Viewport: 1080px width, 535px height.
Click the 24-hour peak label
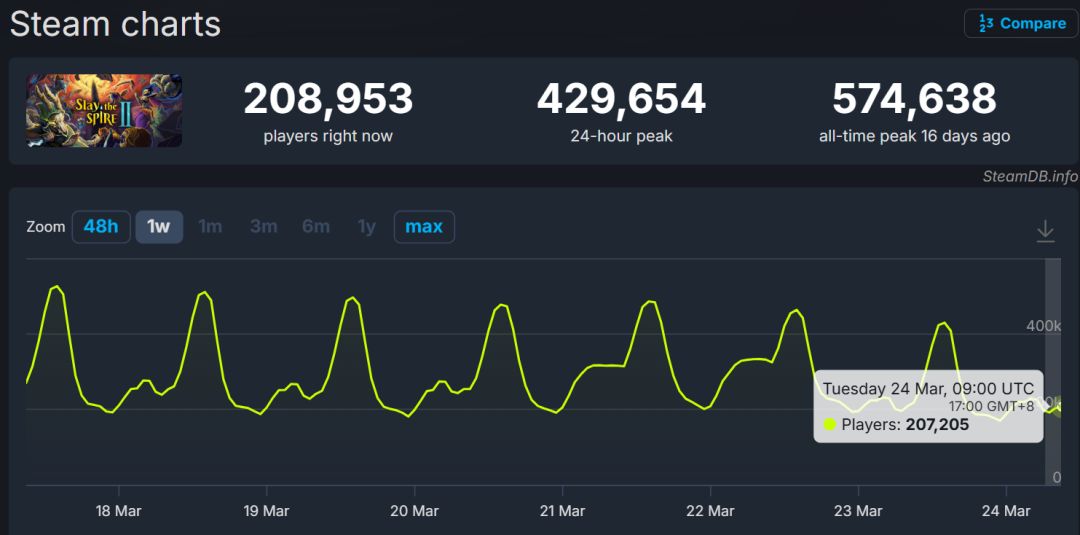(x=621, y=136)
